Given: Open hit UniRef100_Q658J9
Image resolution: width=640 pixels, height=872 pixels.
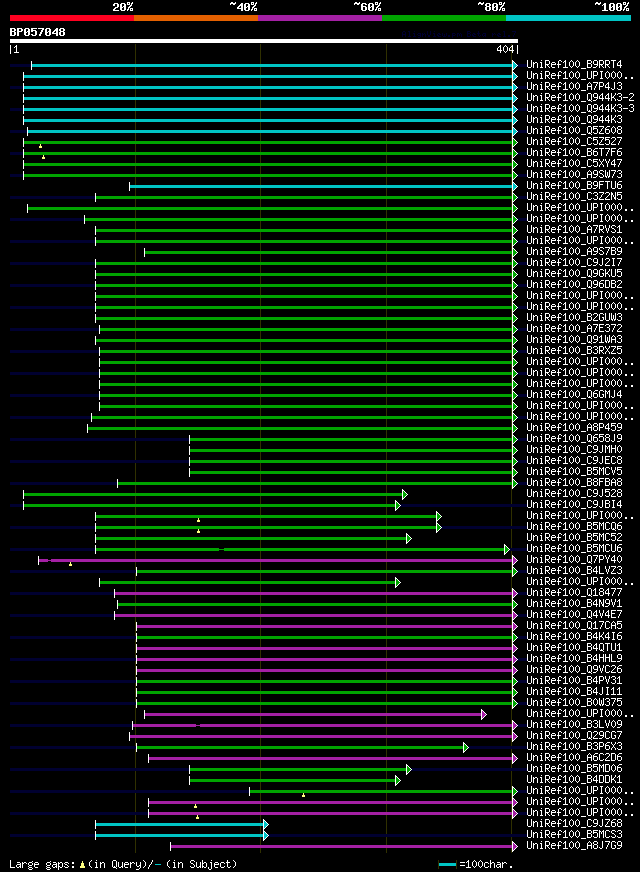Looking at the screenshot, I should coord(574,439).
